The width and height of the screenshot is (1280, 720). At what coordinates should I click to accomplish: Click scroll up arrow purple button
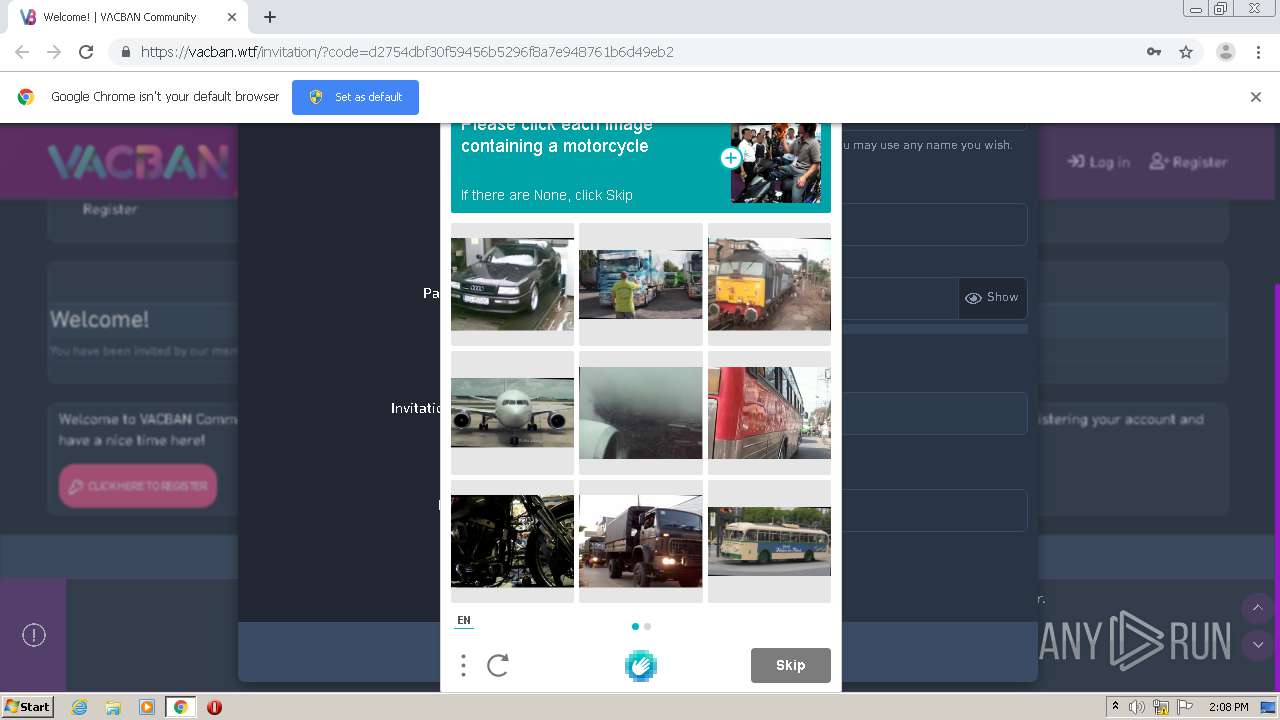tap(1258, 608)
